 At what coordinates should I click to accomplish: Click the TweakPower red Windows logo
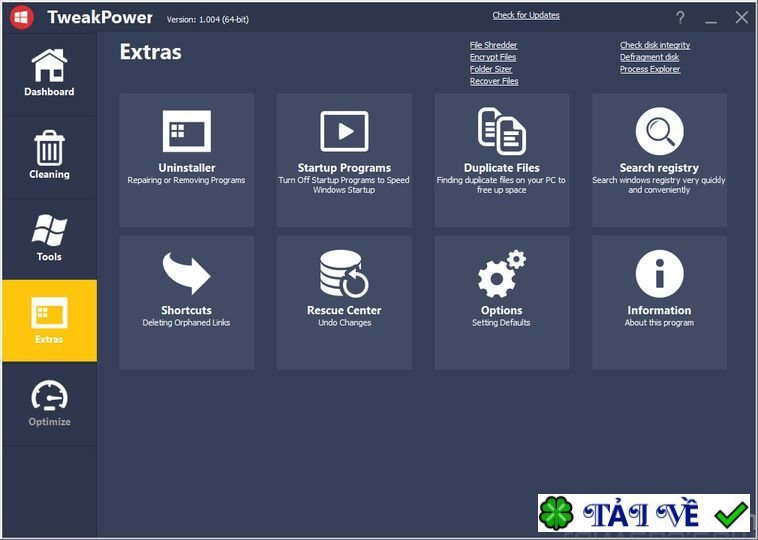[21, 17]
